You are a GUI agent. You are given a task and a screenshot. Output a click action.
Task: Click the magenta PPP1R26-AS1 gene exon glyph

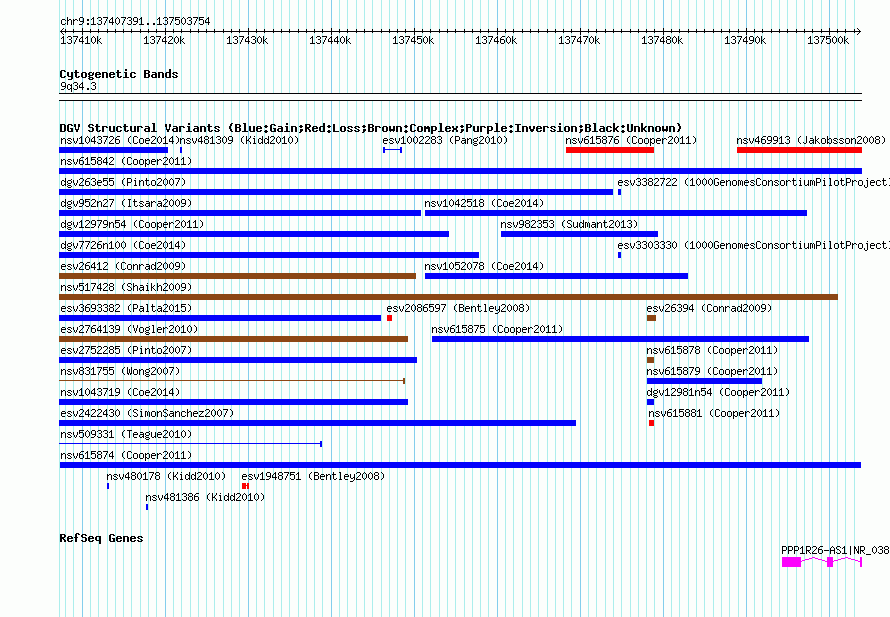coord(791,562)
